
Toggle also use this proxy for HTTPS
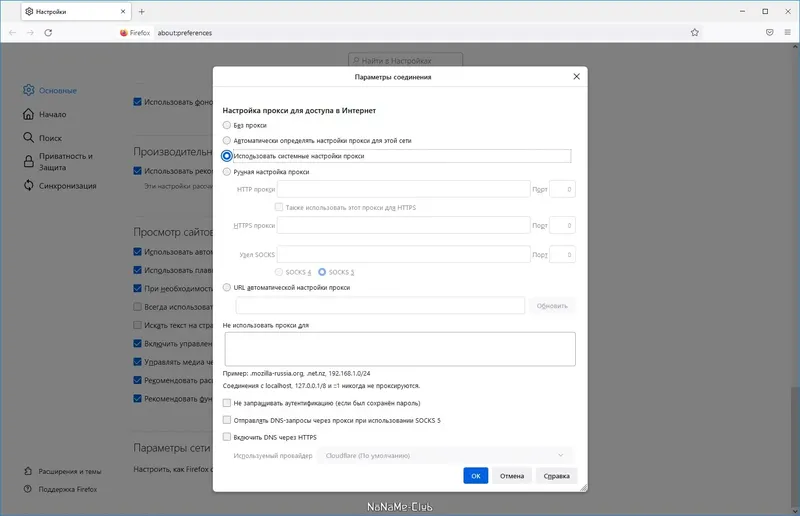tap(279, 207)
